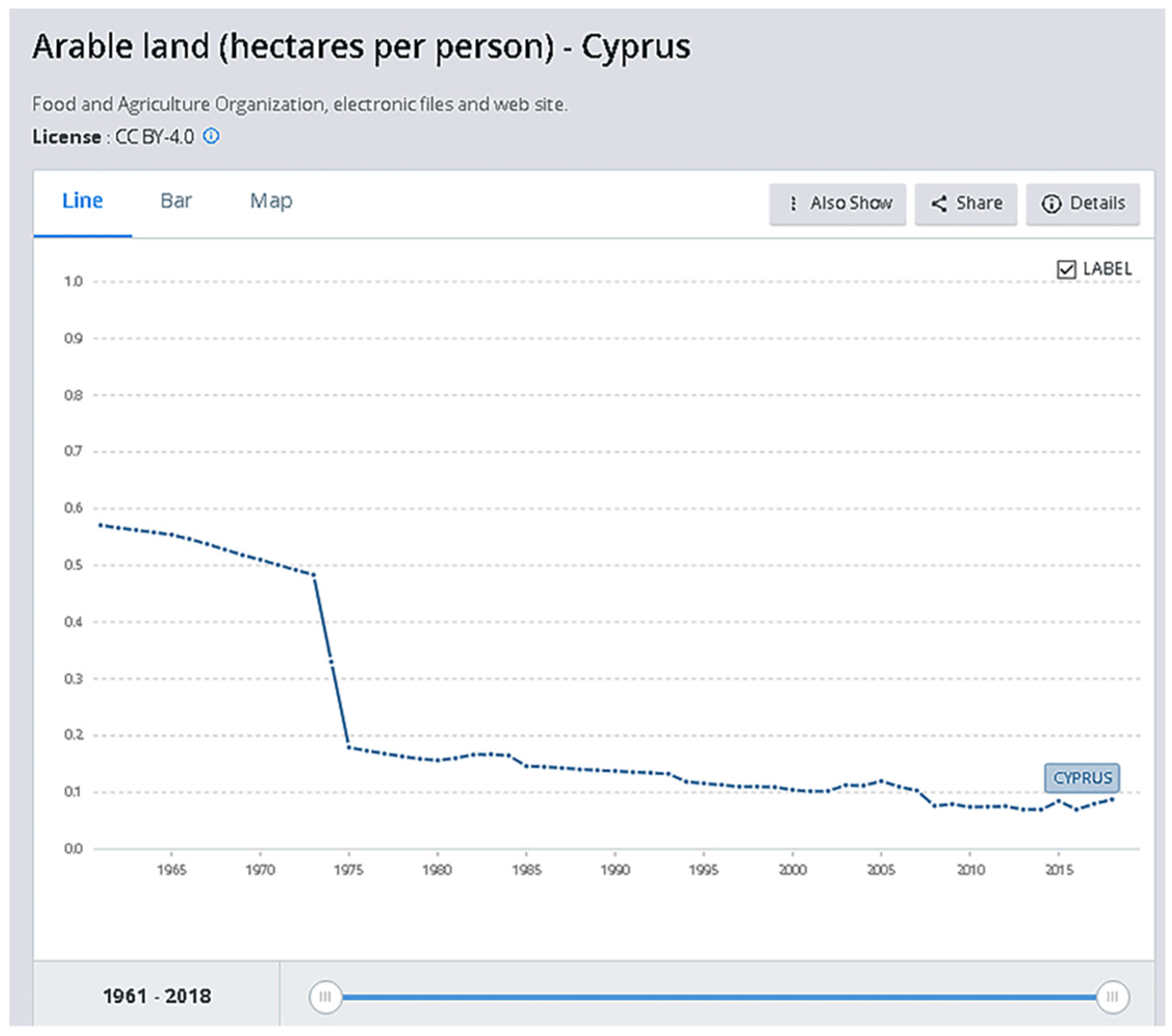Click the Also Show three-dot icon
Screen dimensions: 1172x1036
click(x=793, y=204)
